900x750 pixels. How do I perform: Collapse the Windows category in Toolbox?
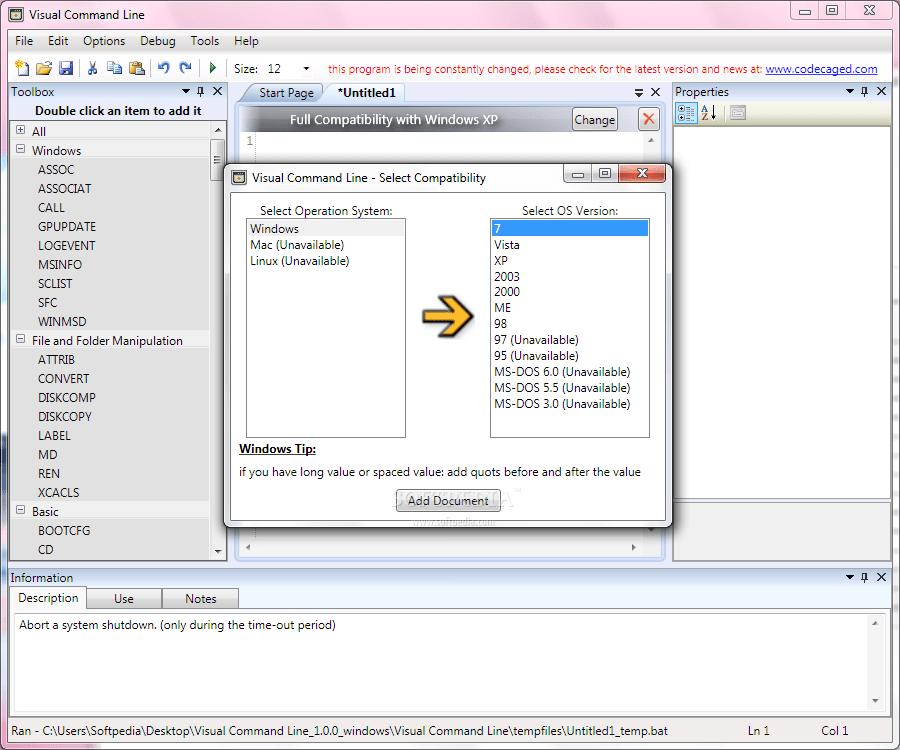tap(21, 149)
